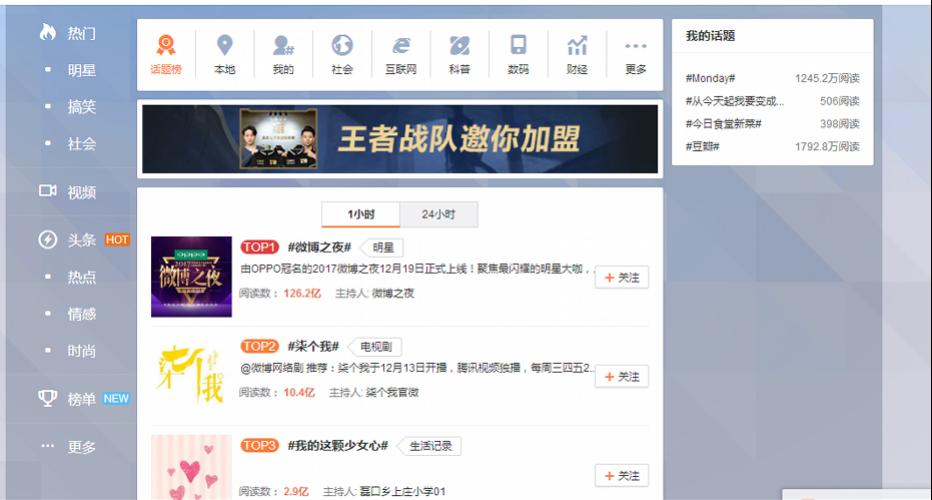Click the 视频 video camera icon
This screenshot has height=500, width=932.
(x=48, y=191)
